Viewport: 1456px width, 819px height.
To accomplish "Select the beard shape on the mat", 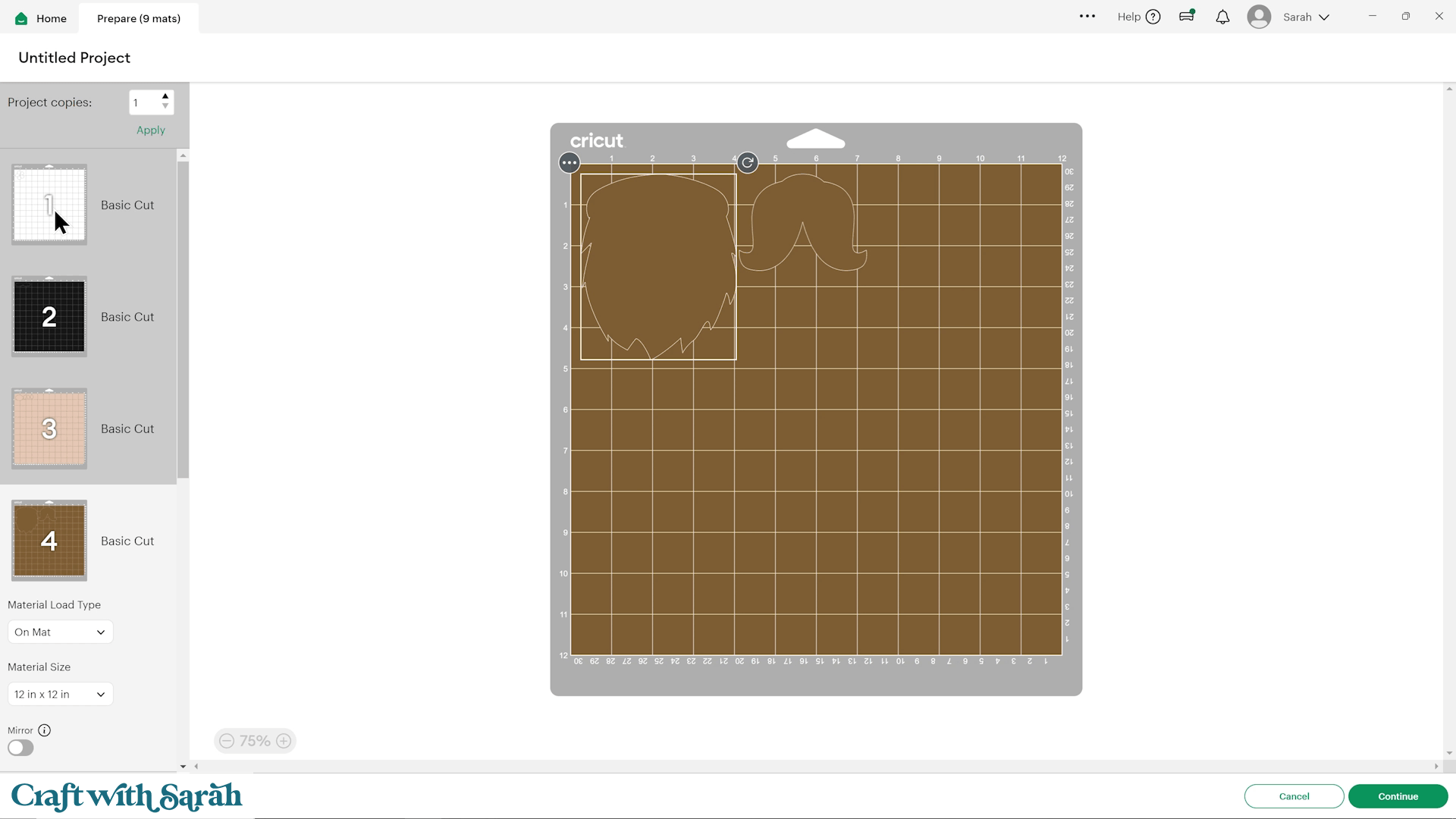I will coord(658,266).
